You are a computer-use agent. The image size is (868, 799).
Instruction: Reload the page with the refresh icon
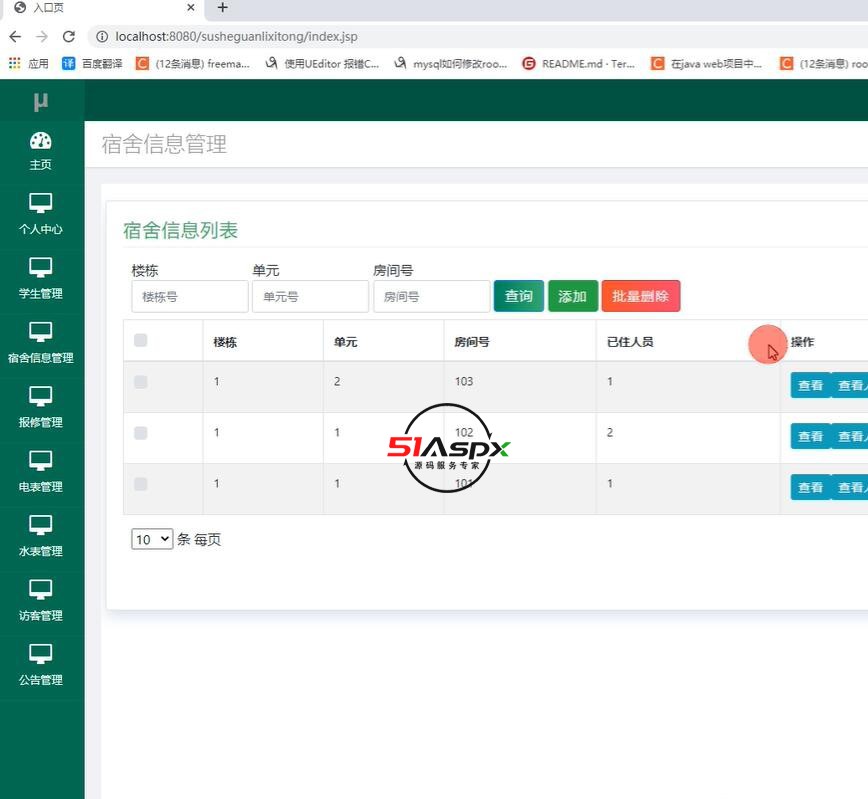tap(69, 37)
